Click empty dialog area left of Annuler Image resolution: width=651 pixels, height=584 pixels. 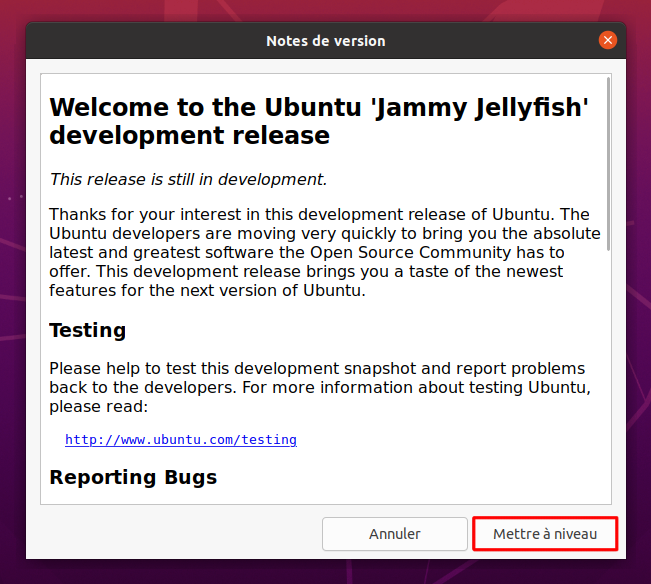pos(174,534)
